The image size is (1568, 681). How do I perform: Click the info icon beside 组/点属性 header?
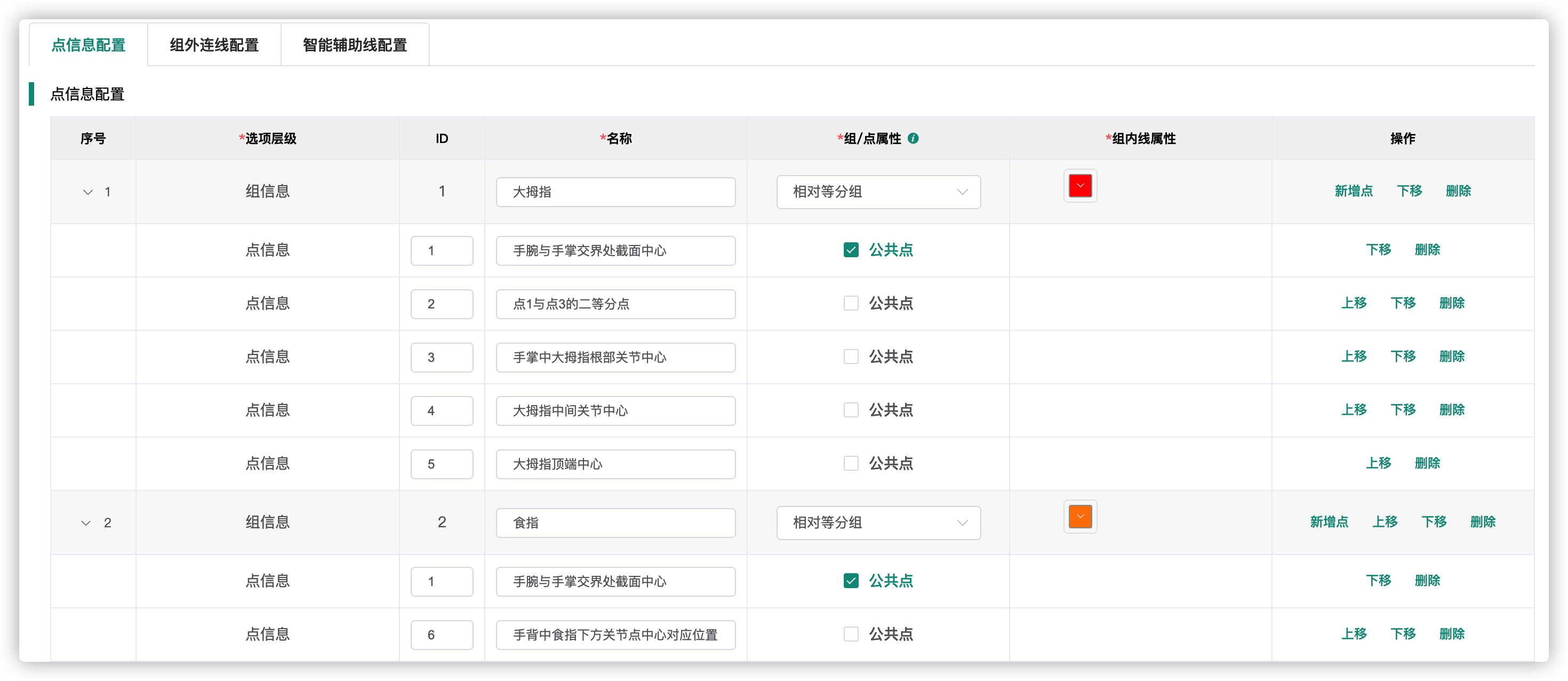pos(913,138)
